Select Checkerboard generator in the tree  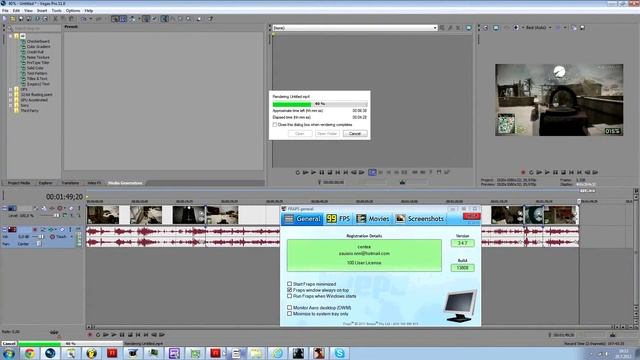(x=38, y=41)
